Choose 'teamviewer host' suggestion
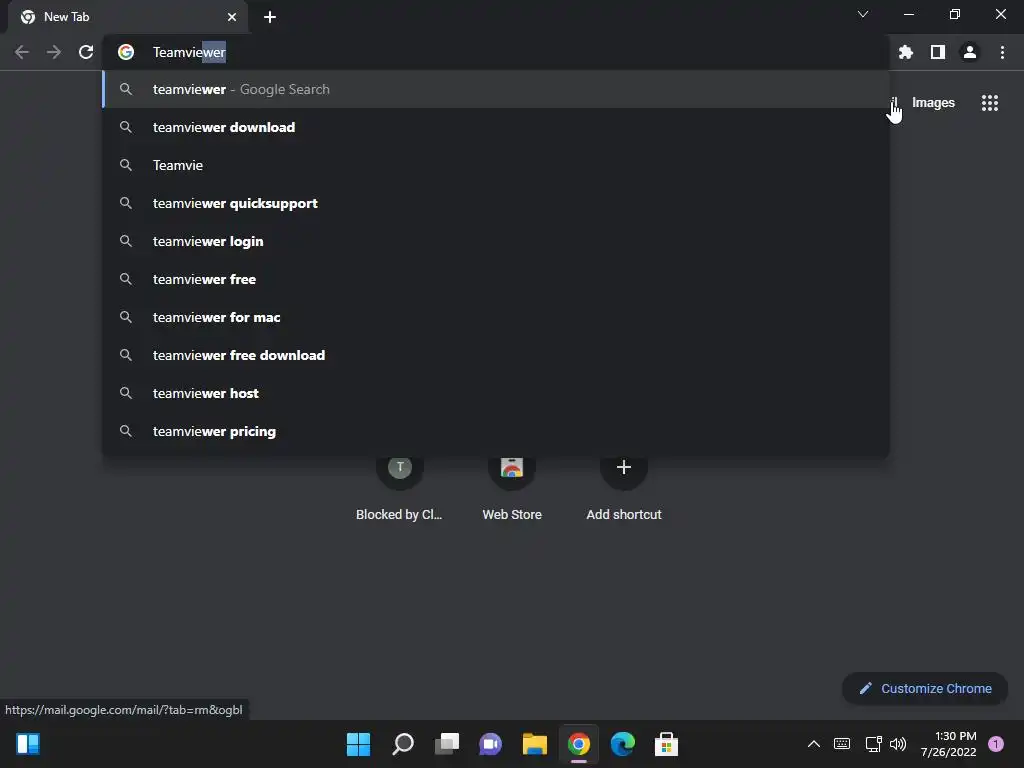 (496, 393)
